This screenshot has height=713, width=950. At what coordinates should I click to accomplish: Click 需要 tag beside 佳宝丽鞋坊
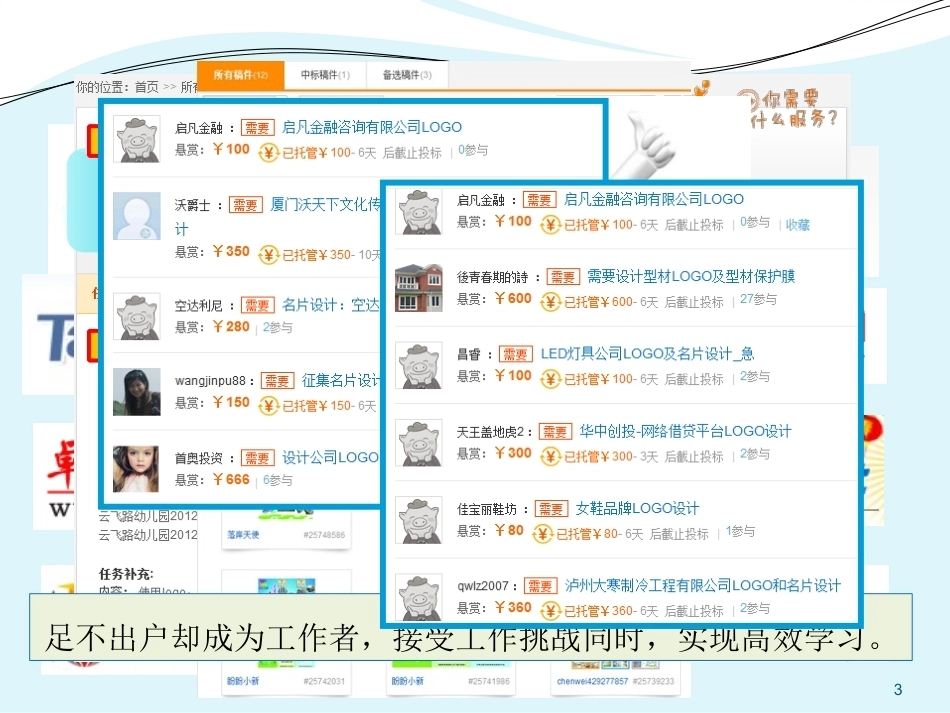(x=551, y=509)
